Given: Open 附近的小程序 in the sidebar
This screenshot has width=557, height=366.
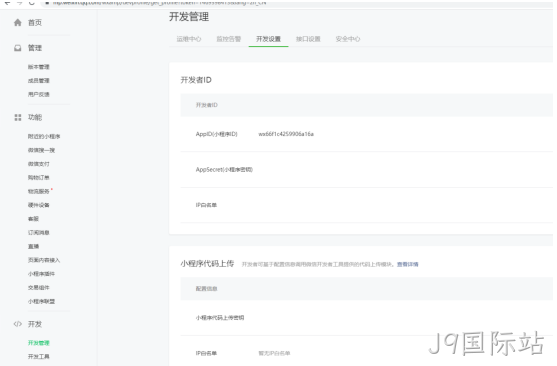Looking at the screenshot, I should [x=44, y=136].
